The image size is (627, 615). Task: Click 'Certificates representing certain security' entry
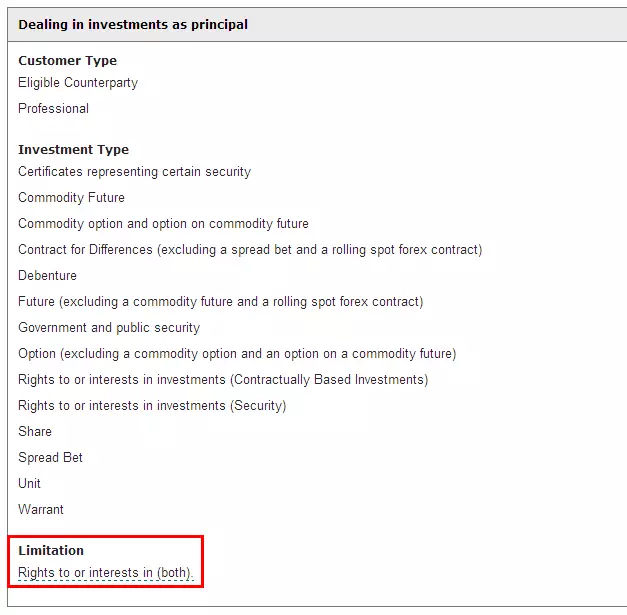(134, 172)
